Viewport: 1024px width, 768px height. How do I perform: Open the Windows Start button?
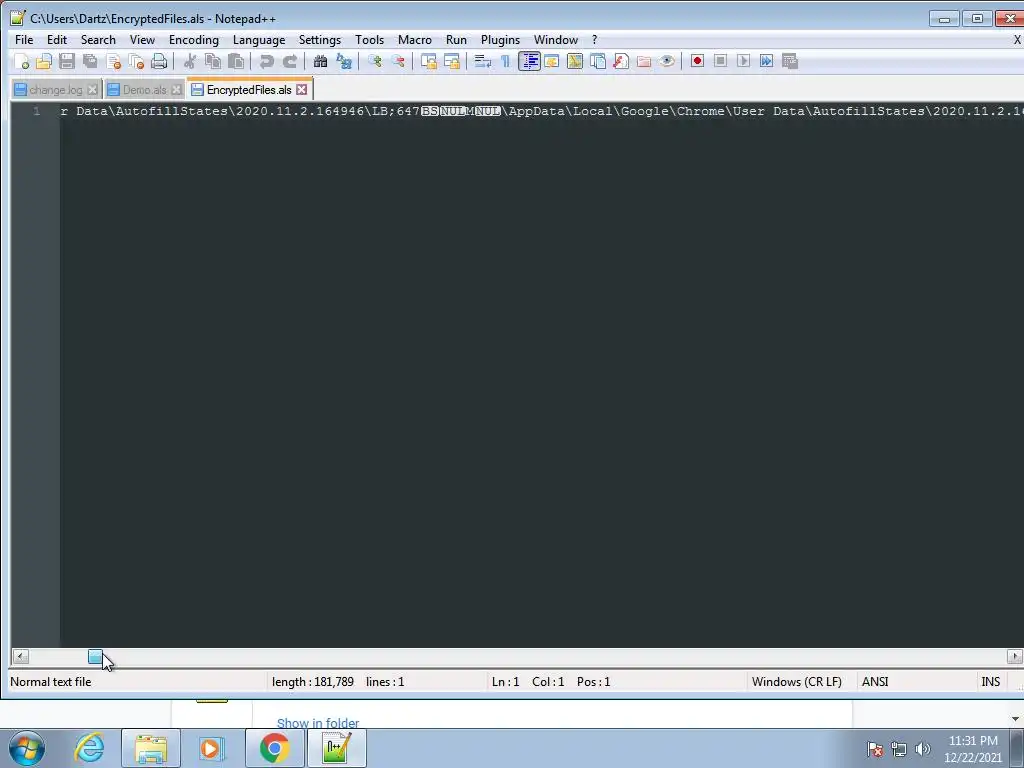click(27, 748)
